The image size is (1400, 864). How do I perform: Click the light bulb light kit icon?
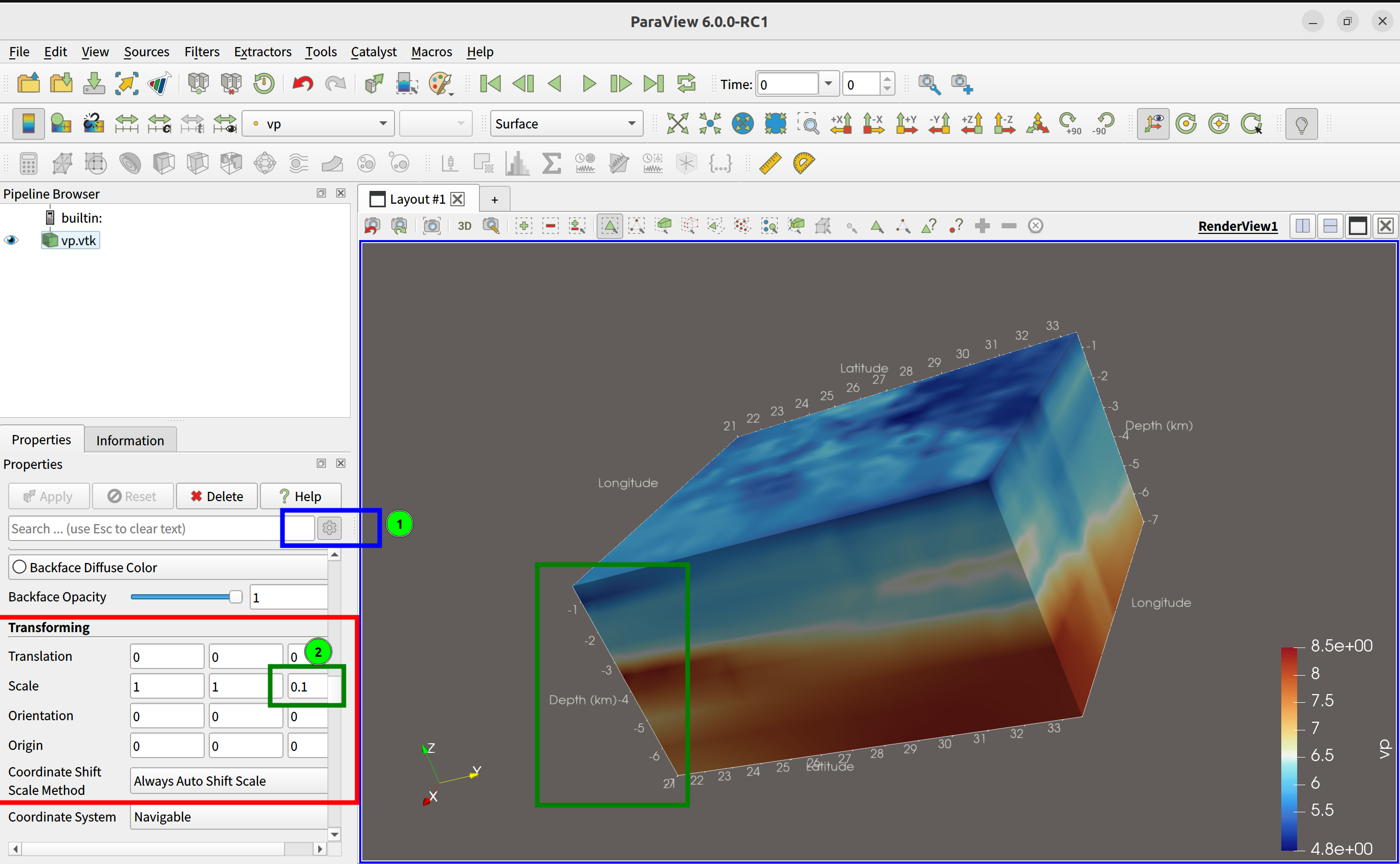point(1301,124)
